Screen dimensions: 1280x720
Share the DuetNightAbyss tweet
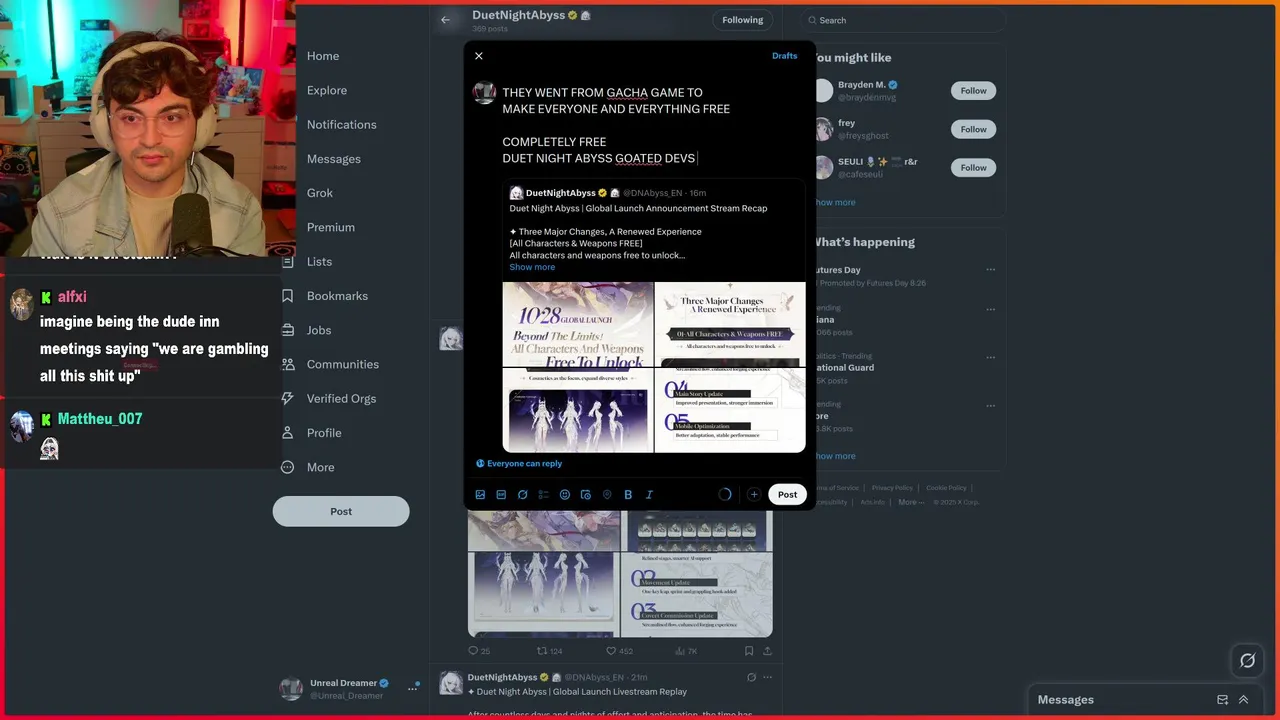click(768, 651)
